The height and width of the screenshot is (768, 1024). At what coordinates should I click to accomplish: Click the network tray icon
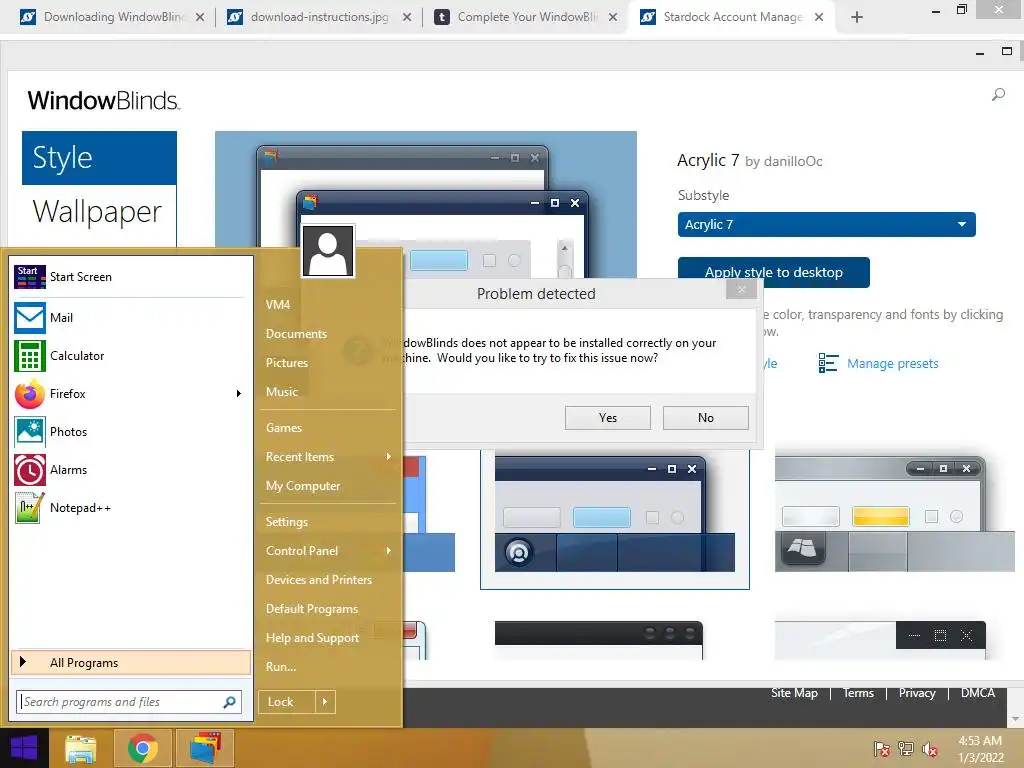pos(906,748)
